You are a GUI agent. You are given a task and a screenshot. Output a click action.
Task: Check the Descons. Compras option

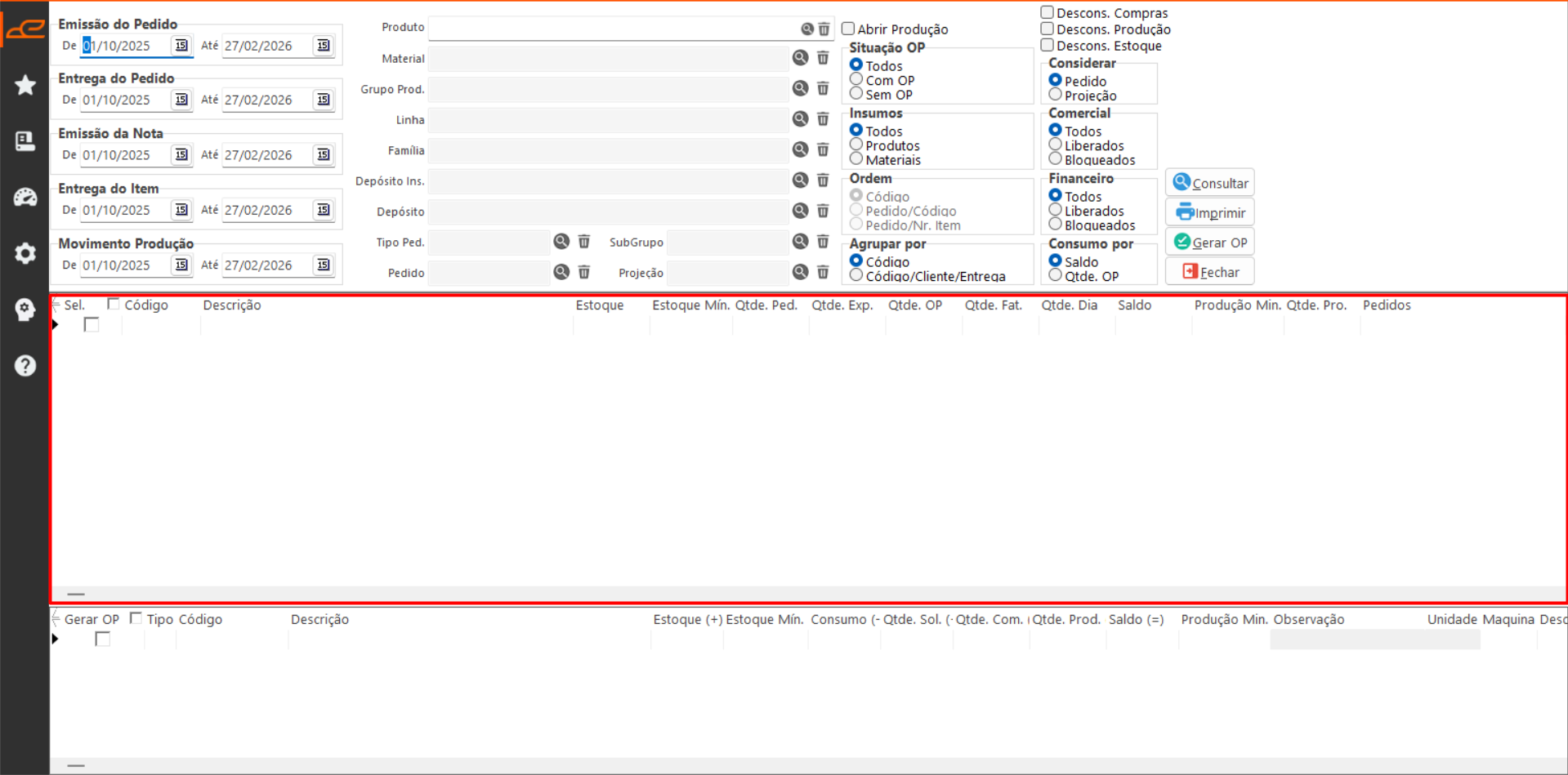pos(1047,12)
